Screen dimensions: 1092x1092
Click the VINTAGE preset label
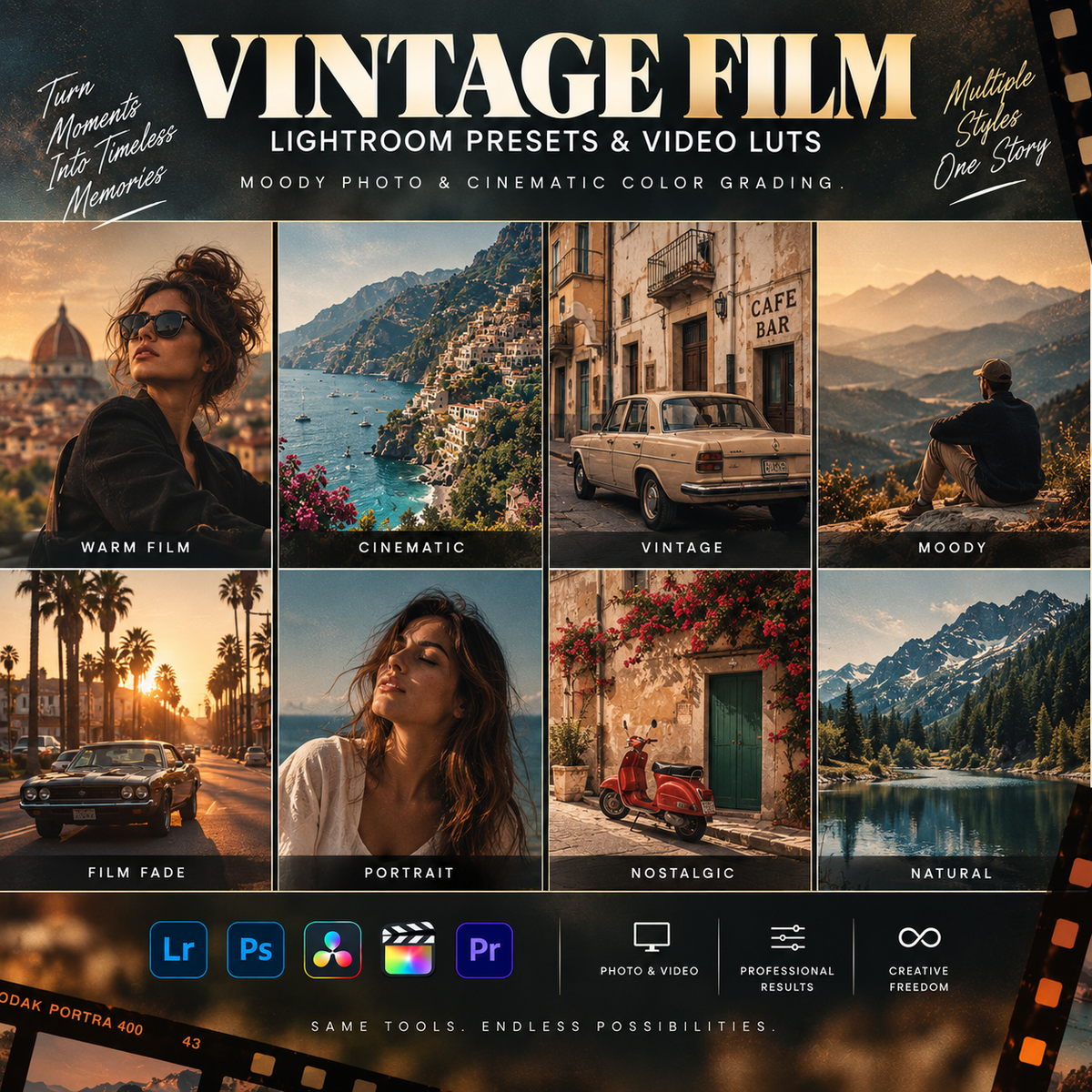tap(682, 548)
